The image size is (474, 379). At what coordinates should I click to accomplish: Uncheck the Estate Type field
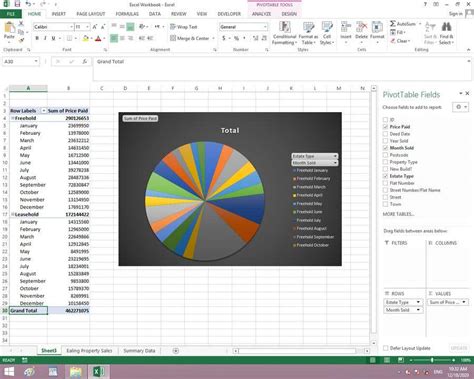pyautogui.click(x=385, y=176)
